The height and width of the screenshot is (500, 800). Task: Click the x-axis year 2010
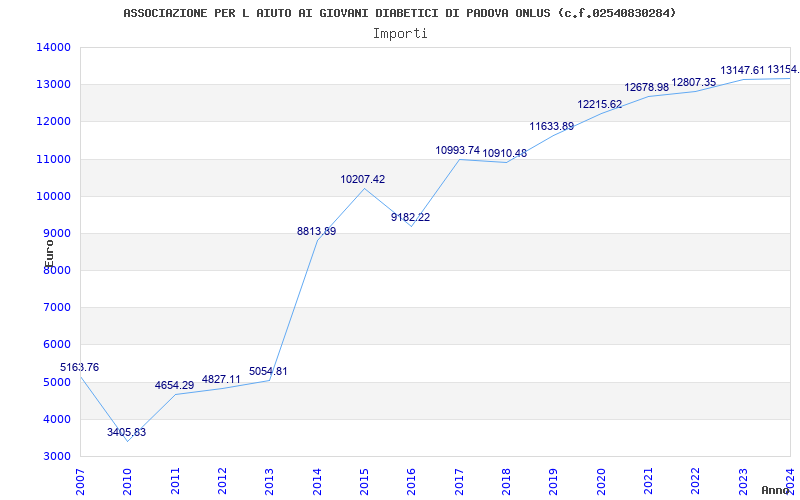click(128, 481)
